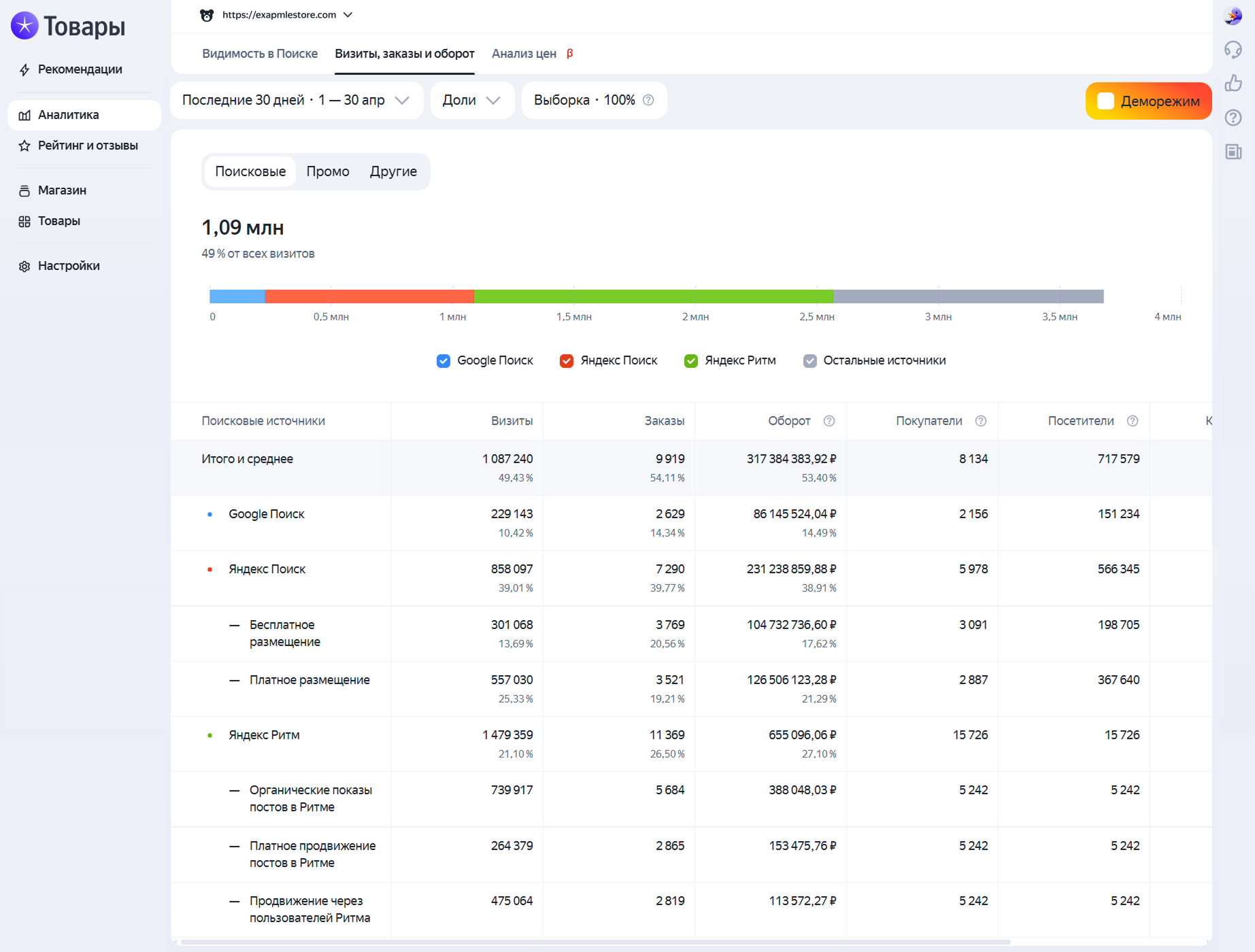This screenshot has width=1255, height=952.
Task: Uncheck the Google Поиск legend checkbox
Action: pyautogui.click(x=444, y=361)
